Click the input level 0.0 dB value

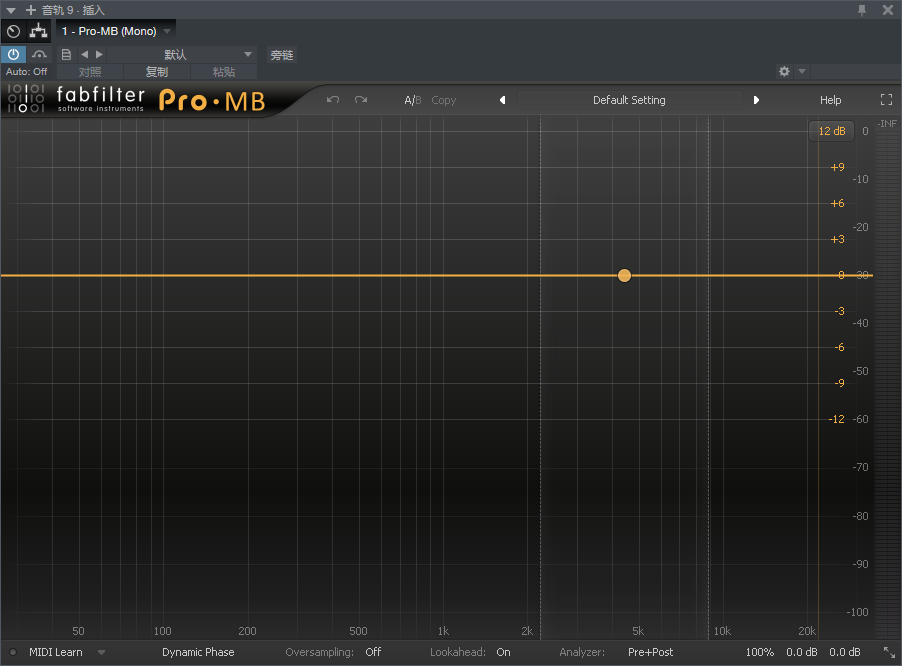coord(801,652)
